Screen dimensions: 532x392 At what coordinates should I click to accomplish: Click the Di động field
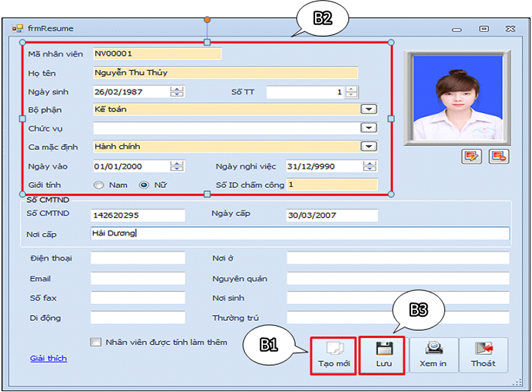138,318
